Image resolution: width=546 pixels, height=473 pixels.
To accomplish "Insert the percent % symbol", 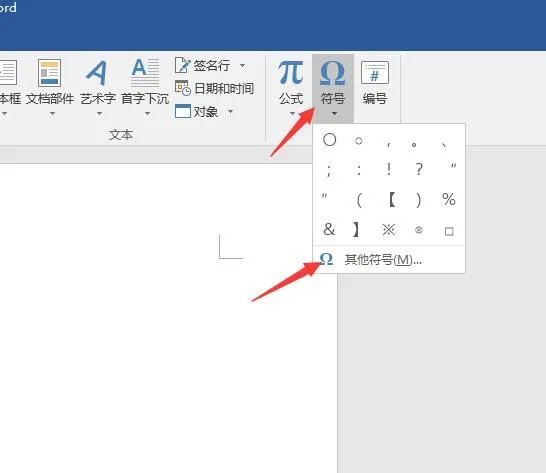I will [x=448, y=199].
